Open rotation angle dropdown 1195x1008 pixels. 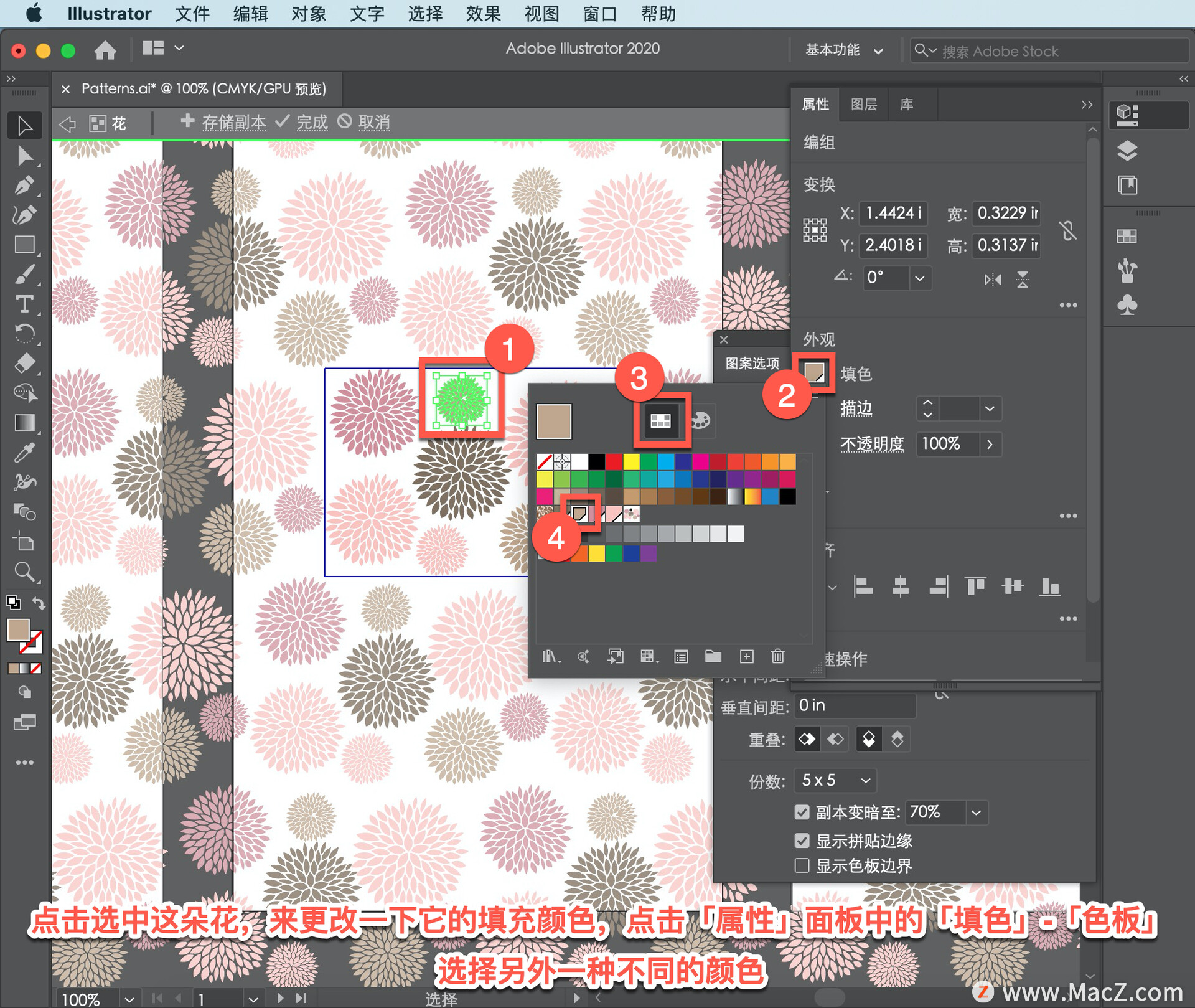tap(920, 278)
